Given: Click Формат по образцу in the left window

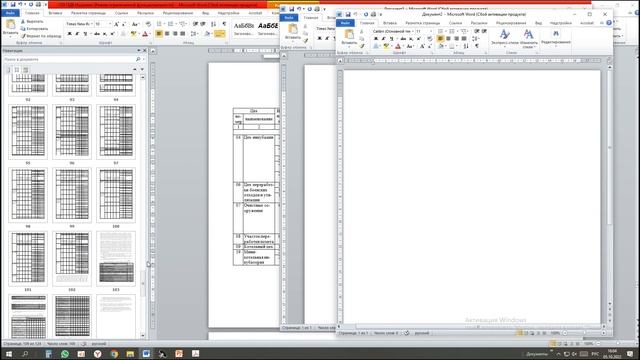Looking at the screenshot, I should [x=41, y=36].
